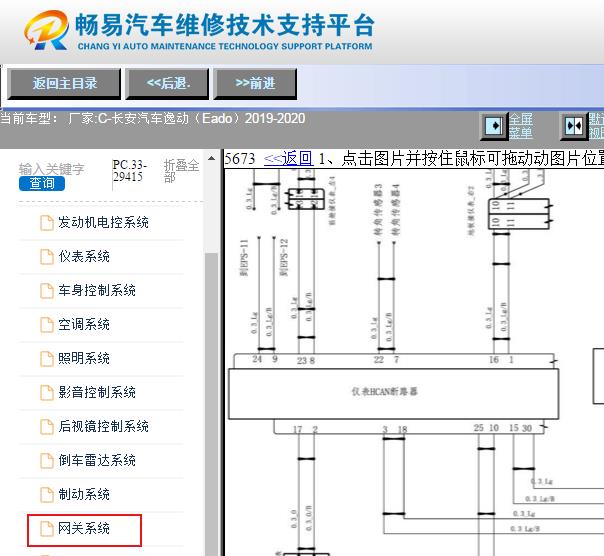
Task: Click the sidebar vertical scrollbar thumb
Action: pos(211,404)
